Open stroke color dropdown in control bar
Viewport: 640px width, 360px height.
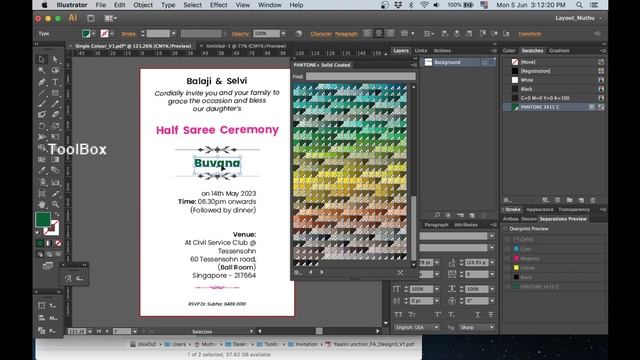(112, 33)
